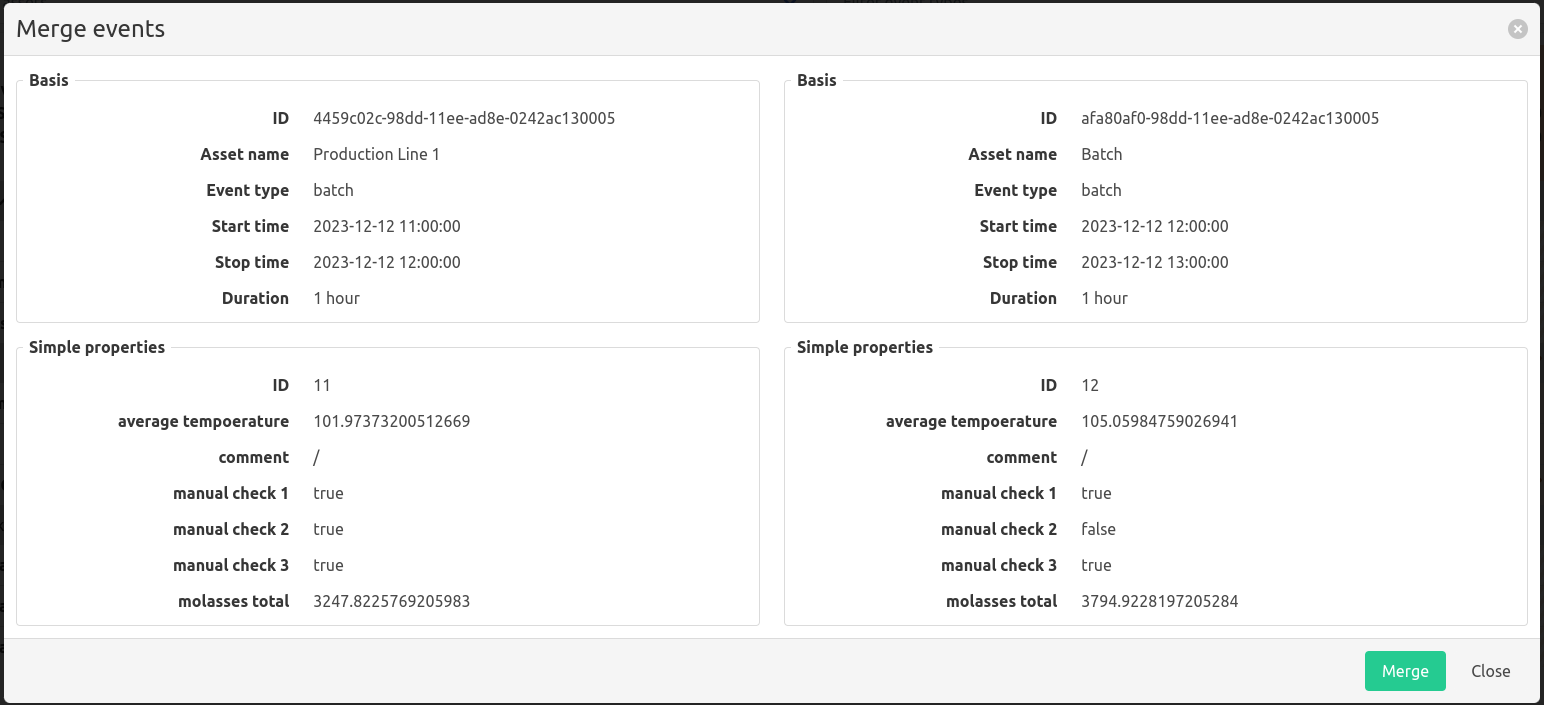Select ID afa80af0-98dd-11ee-ad8e-0242ac130005
Image resolution: width=1544 pixels, height=705 pixels.
click(1230, 118)
